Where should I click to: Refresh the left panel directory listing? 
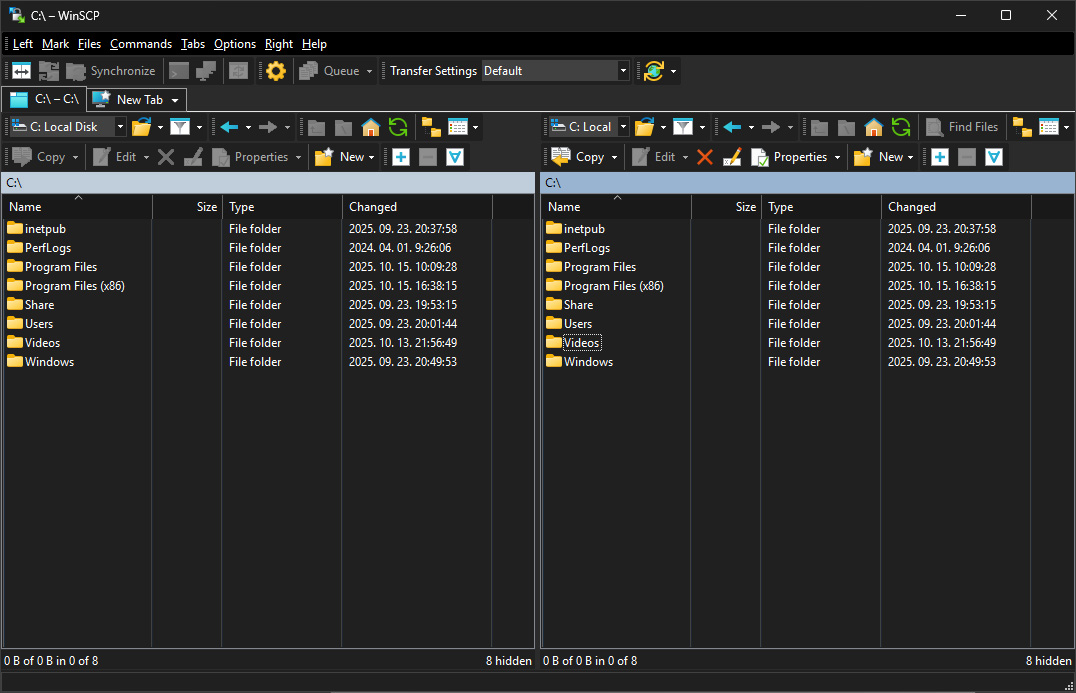tap(398, 127)
